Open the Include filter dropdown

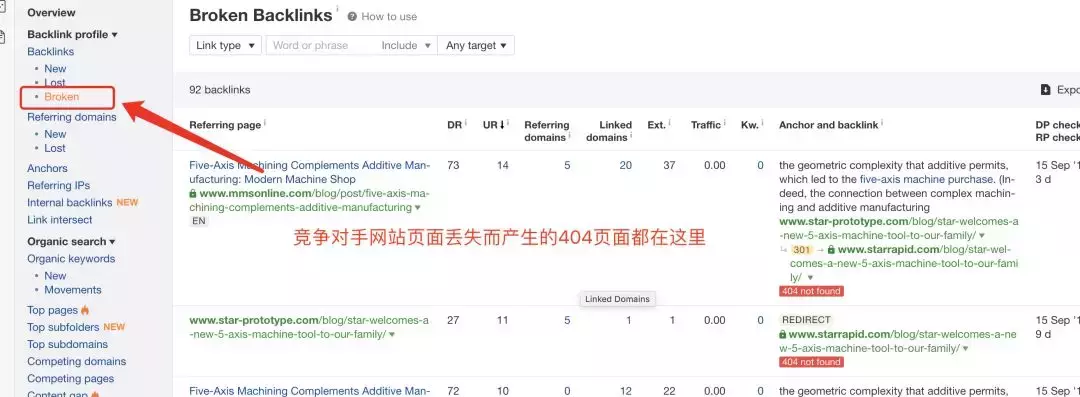click(406, 45)
